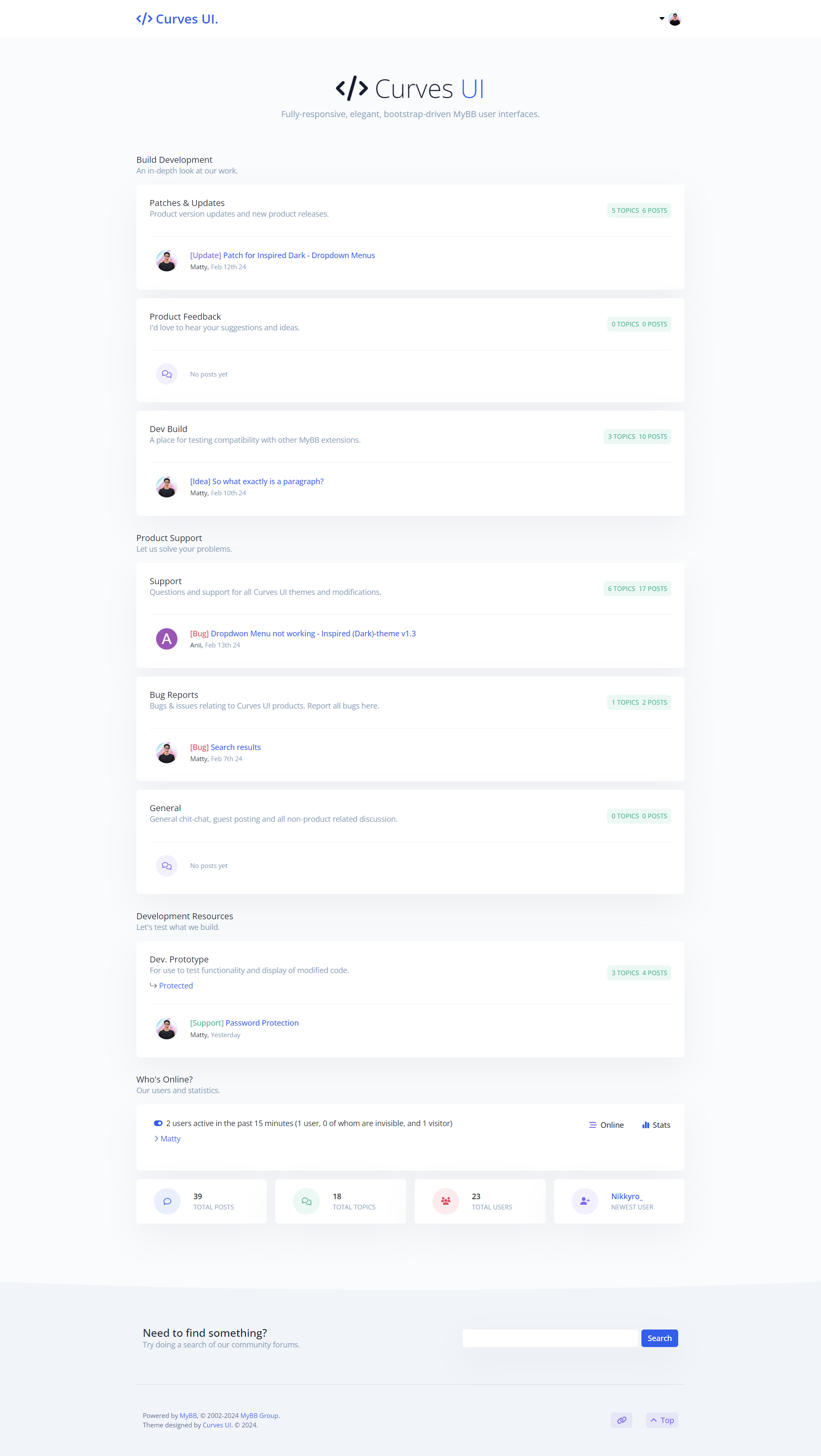Click the Total Topics chat icon

[x=307, y=1201]
